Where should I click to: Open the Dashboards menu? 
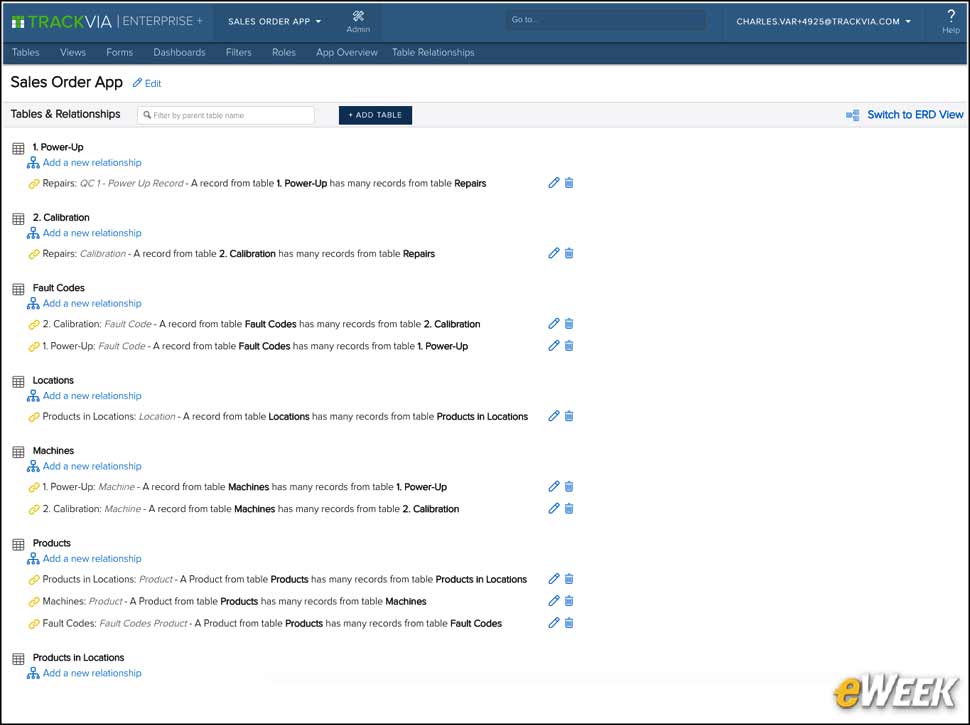pyautogui.click(x=179, y=53)
